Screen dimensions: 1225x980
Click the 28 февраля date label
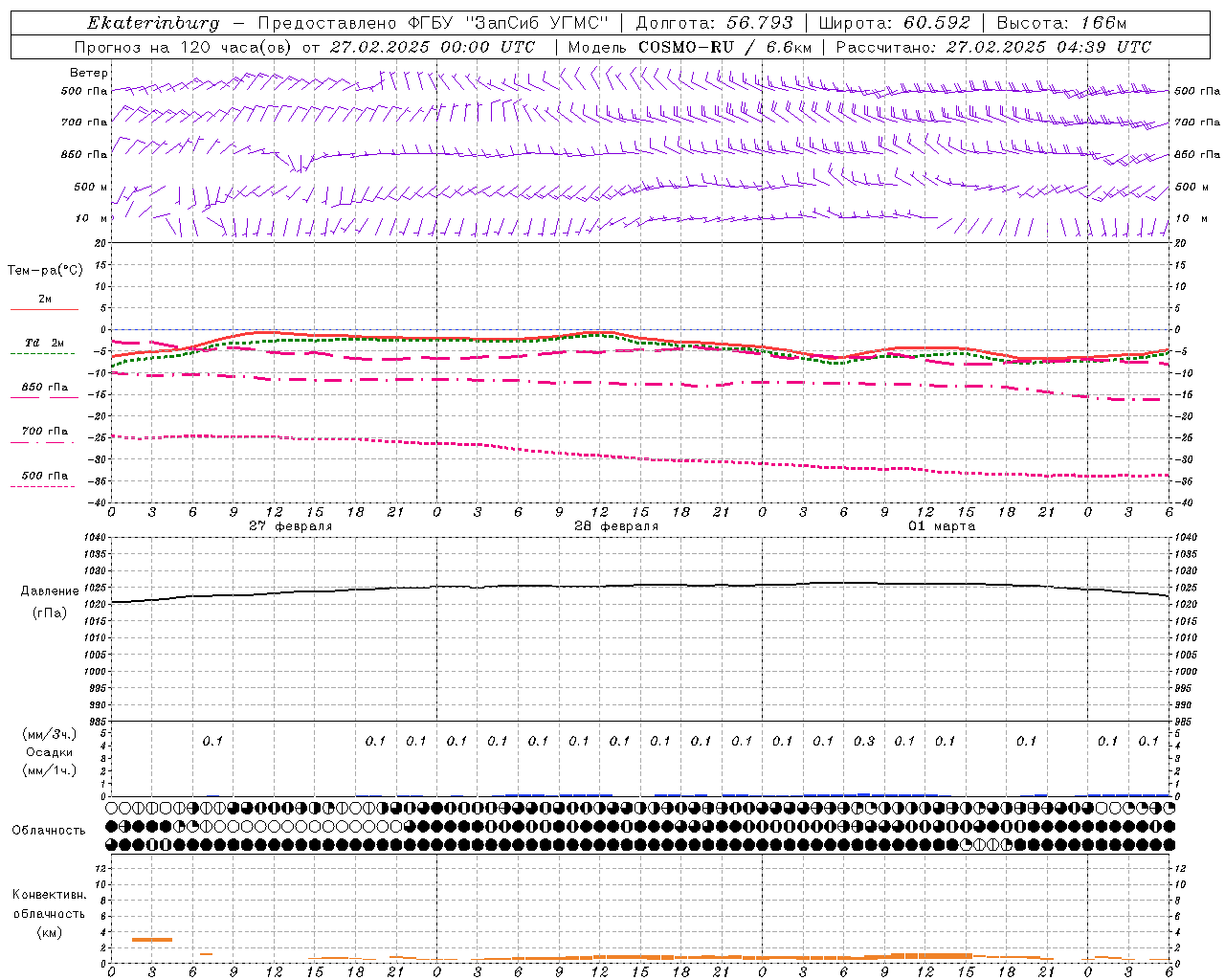(616, 526)
